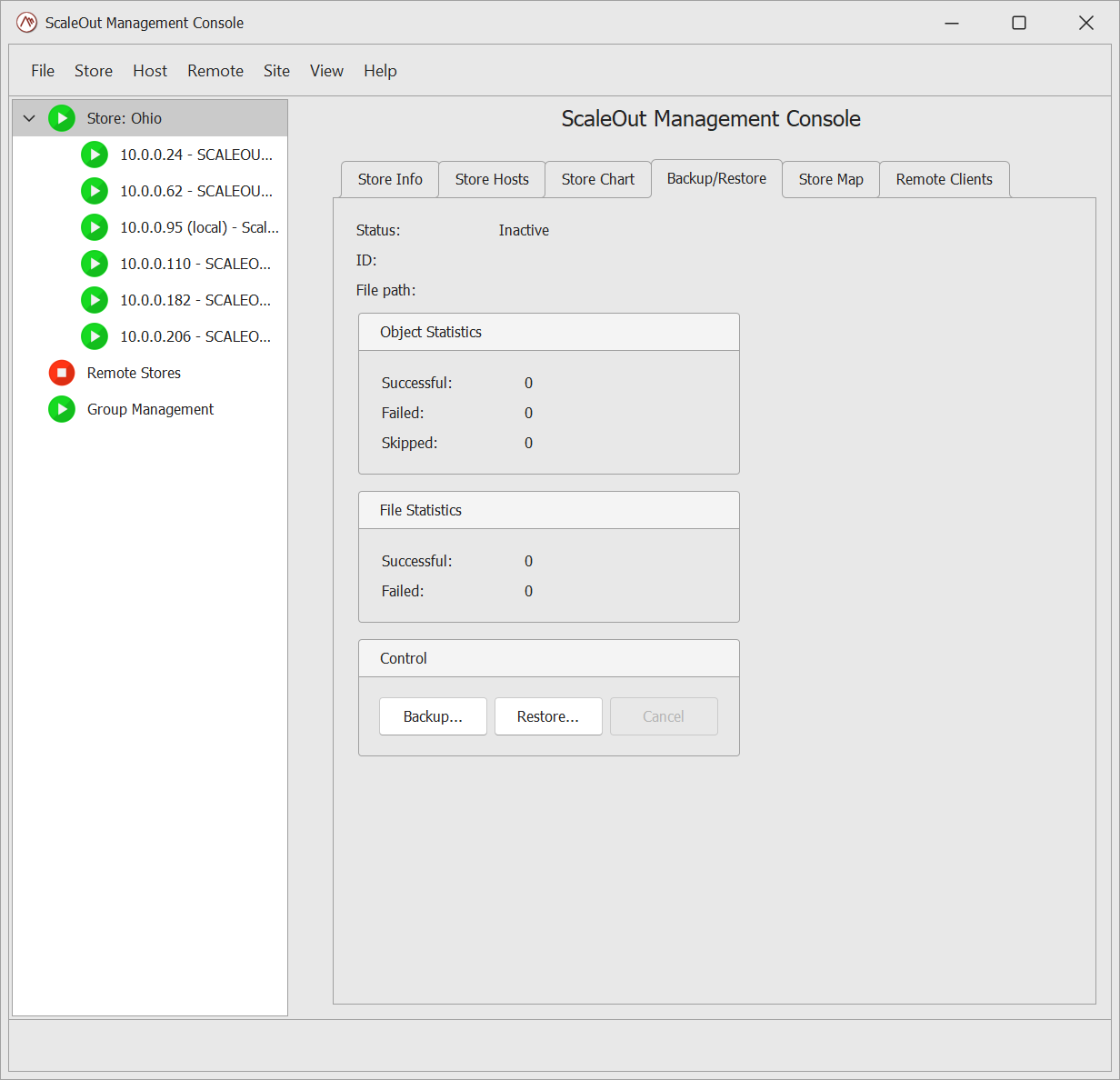
Task: Click the Object Statistics group header
Action: 549,332
